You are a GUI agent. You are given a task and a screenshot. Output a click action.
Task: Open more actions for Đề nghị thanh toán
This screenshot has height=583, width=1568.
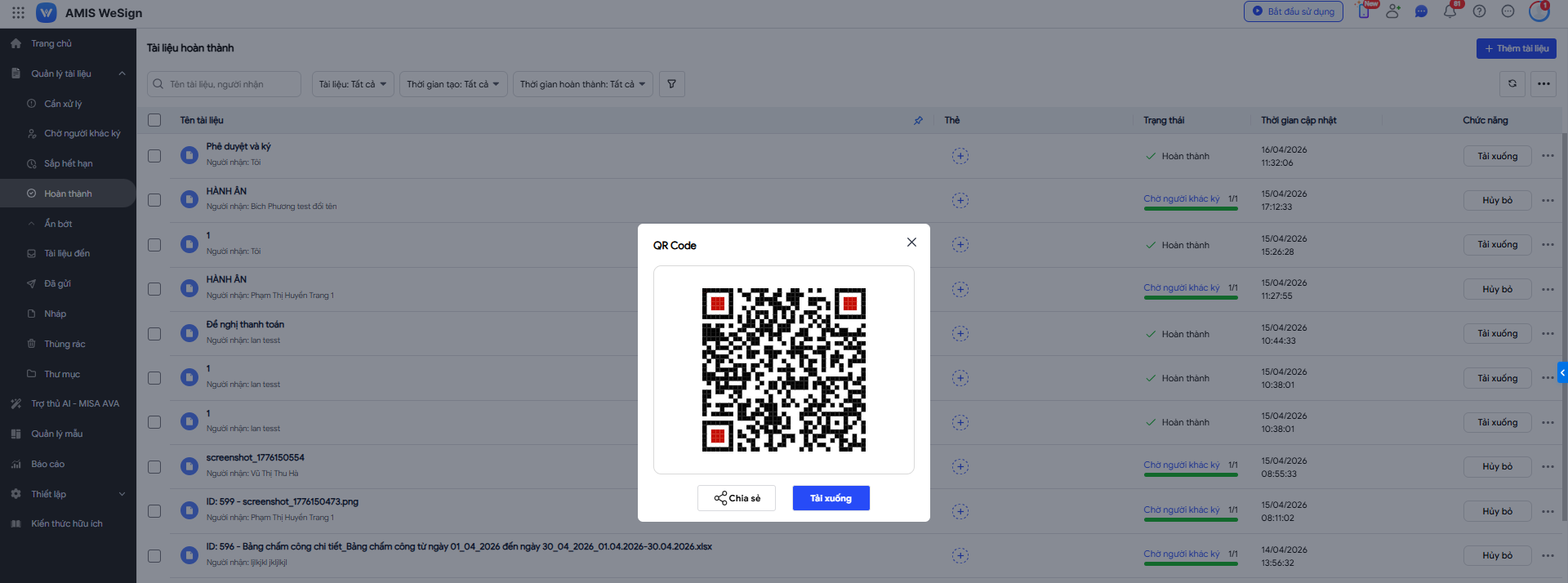(1548, 333)
